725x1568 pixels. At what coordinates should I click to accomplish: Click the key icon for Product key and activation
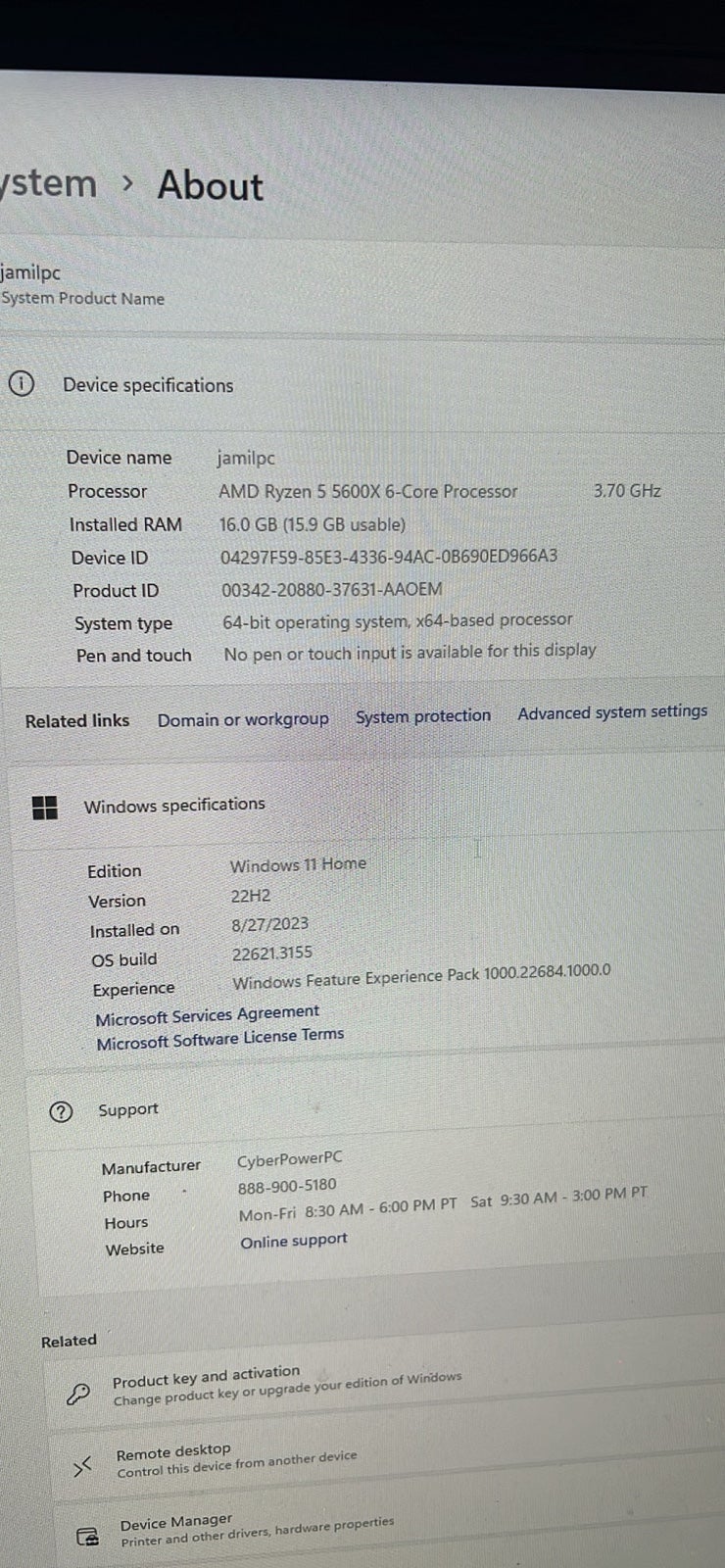pos(78,1393)
